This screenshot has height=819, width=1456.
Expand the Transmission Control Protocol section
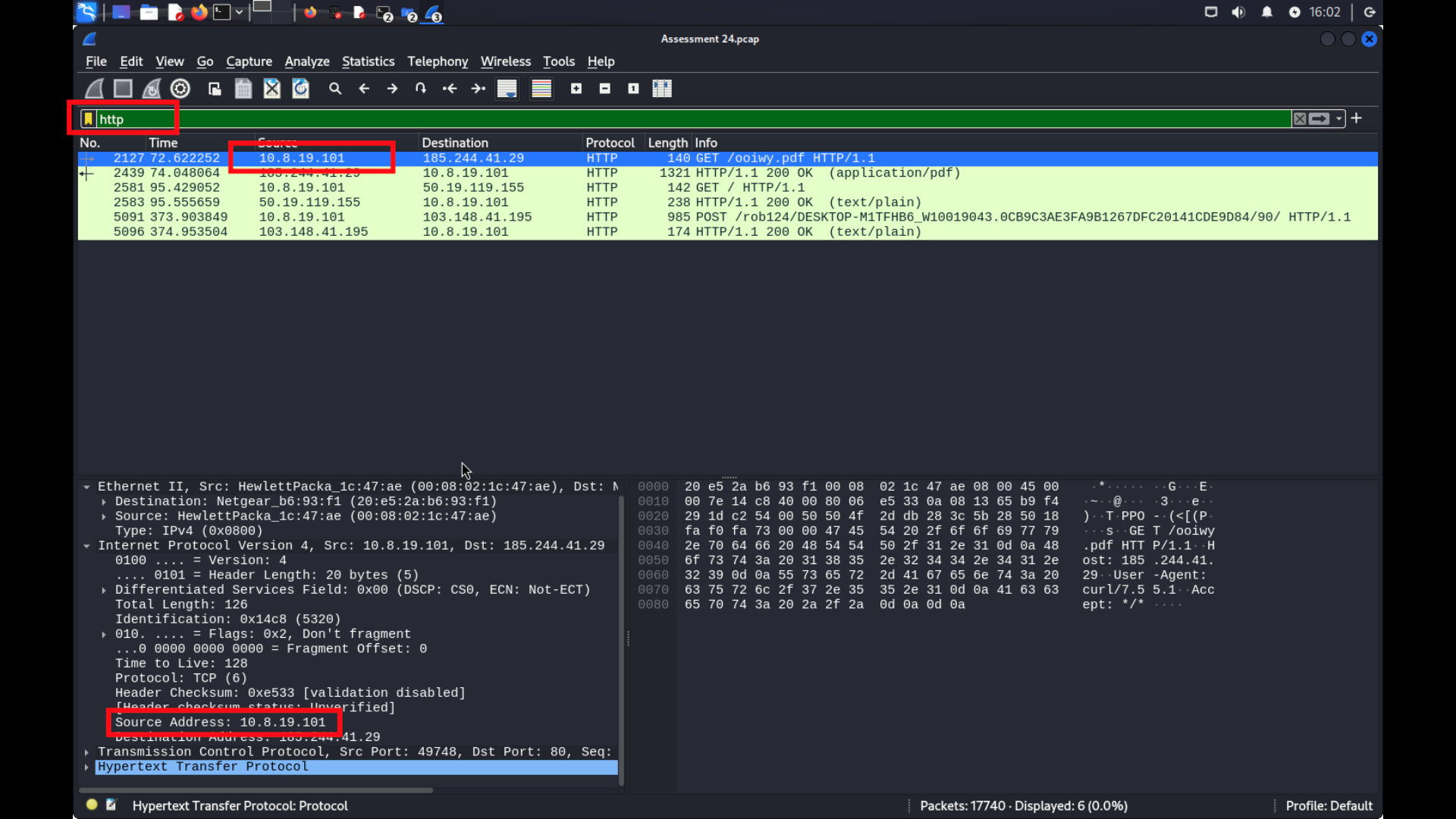[x=86, y=752]
